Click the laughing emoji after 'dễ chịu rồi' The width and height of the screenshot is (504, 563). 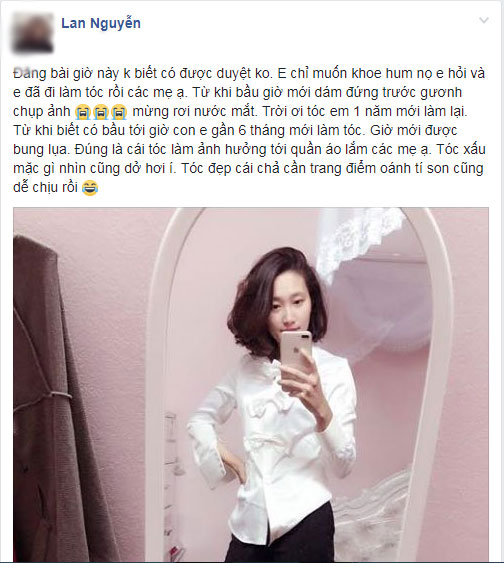[89, 188]
